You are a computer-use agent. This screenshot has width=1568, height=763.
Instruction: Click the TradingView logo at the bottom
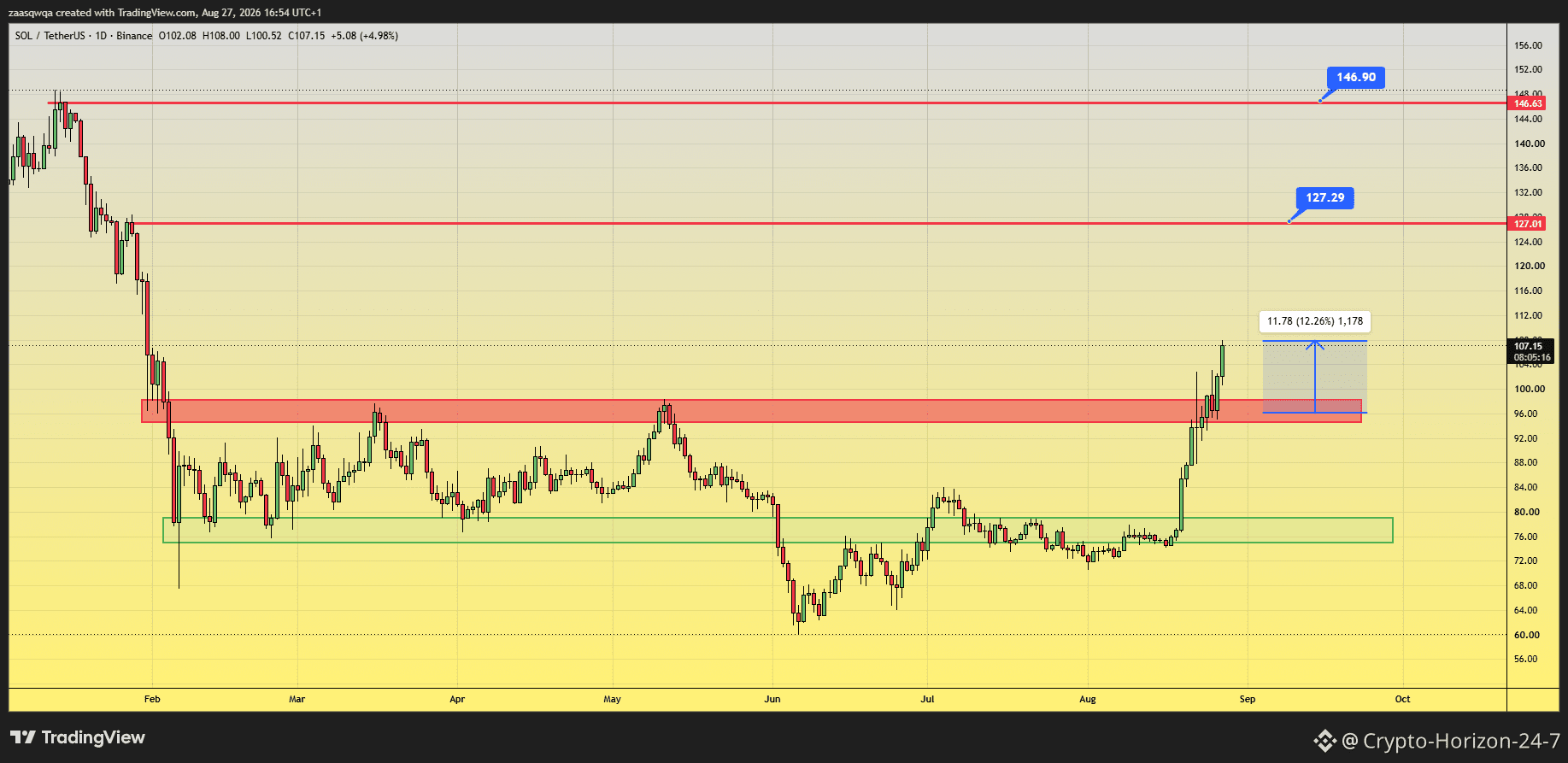click(78, 737)
